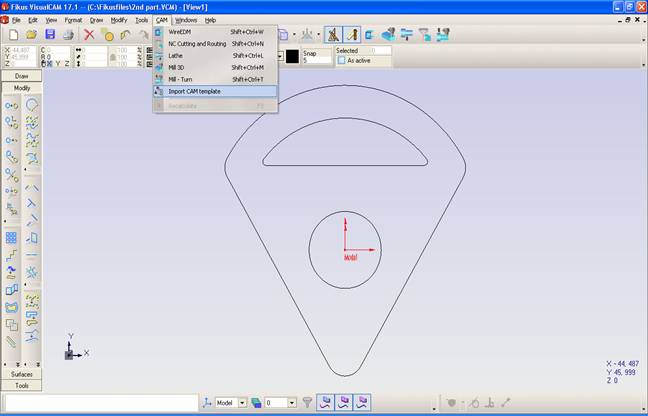648x416 pixels.
Task: Expand the Surfaces panel section
Action: 21,374
